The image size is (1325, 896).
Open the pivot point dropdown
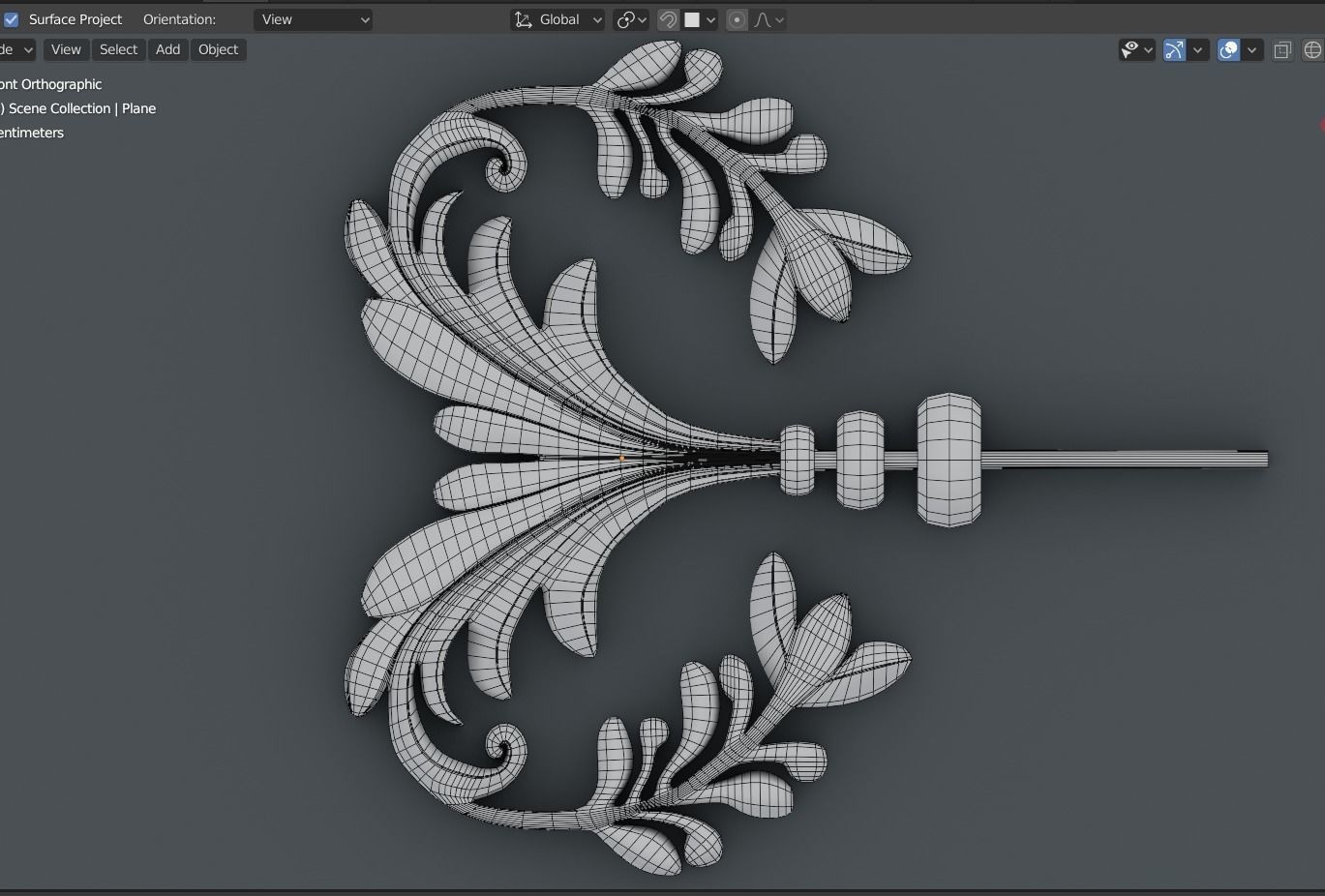pos(632,19)
